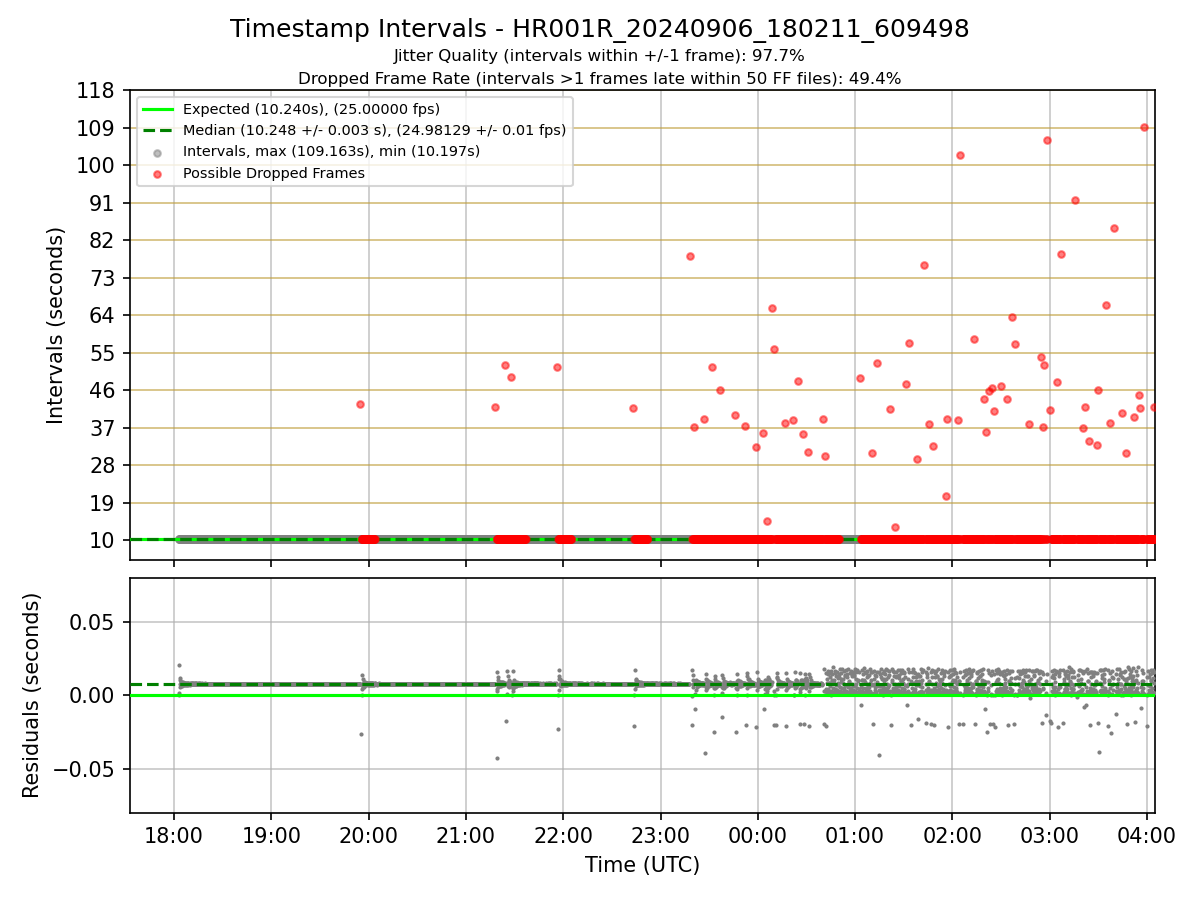
Task: Click the x-axis tick label '02:00'
Action: (951, 836)
